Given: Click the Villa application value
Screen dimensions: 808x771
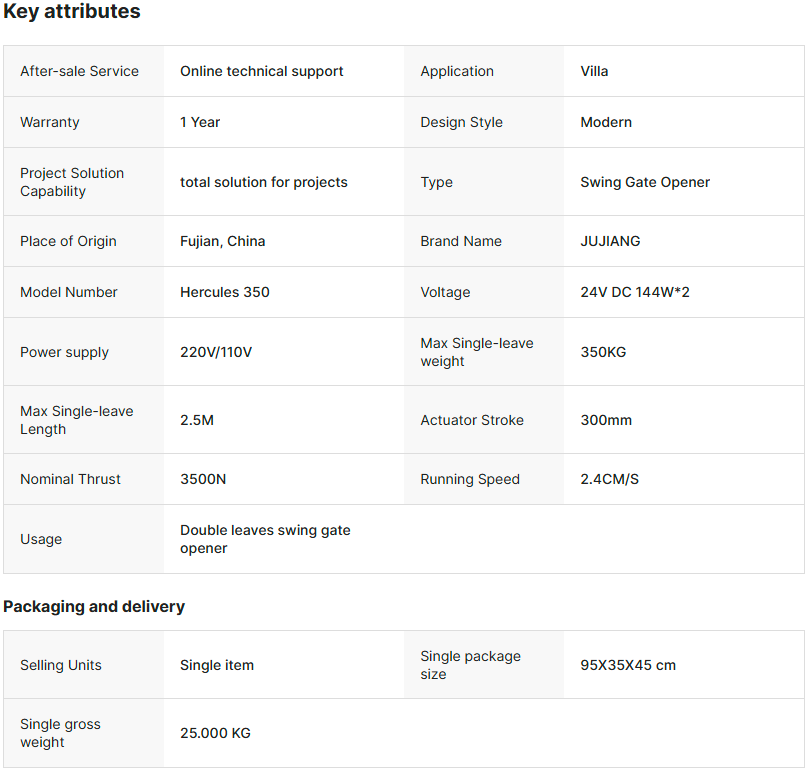Looking at the screenshot, I should [x=594, y=71].
